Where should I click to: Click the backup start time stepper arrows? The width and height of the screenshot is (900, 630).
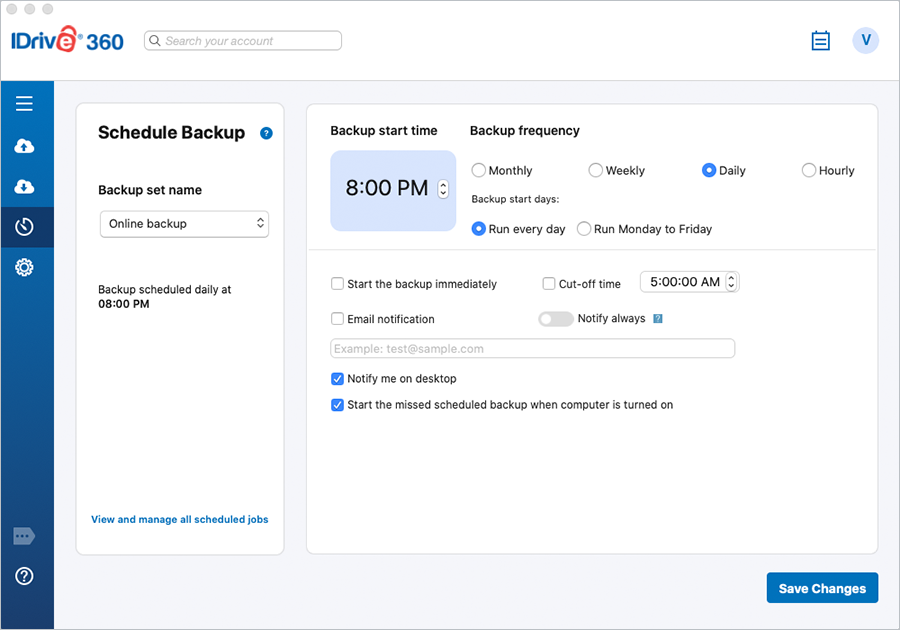point(443,189)
